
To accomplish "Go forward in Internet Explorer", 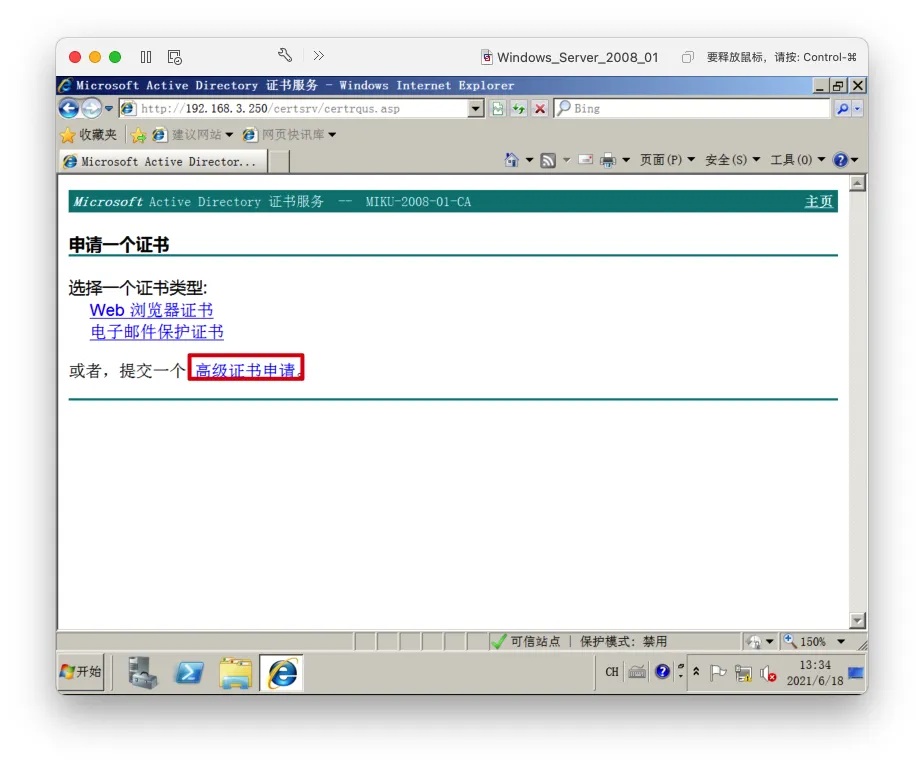I will 91,108.
